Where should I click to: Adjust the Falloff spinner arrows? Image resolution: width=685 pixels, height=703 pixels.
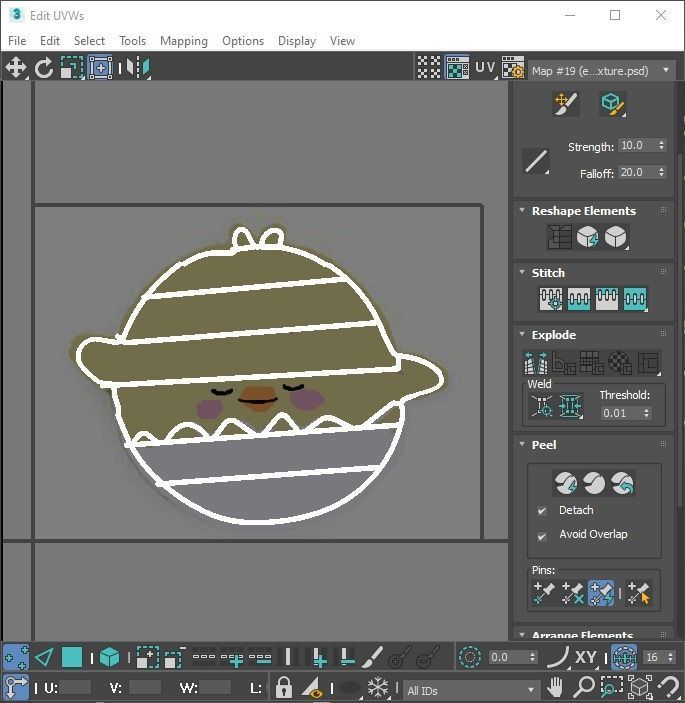coord(661,172)
